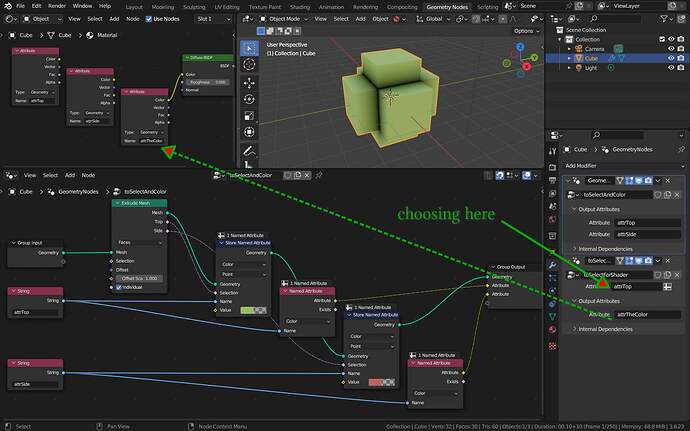Select the 3D Cursor tool

(x=249, y=65)
